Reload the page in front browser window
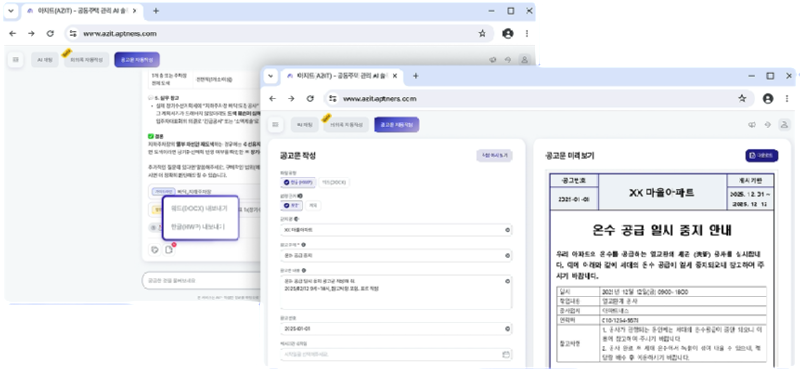 pyautogui.click(x=310, y=99)
